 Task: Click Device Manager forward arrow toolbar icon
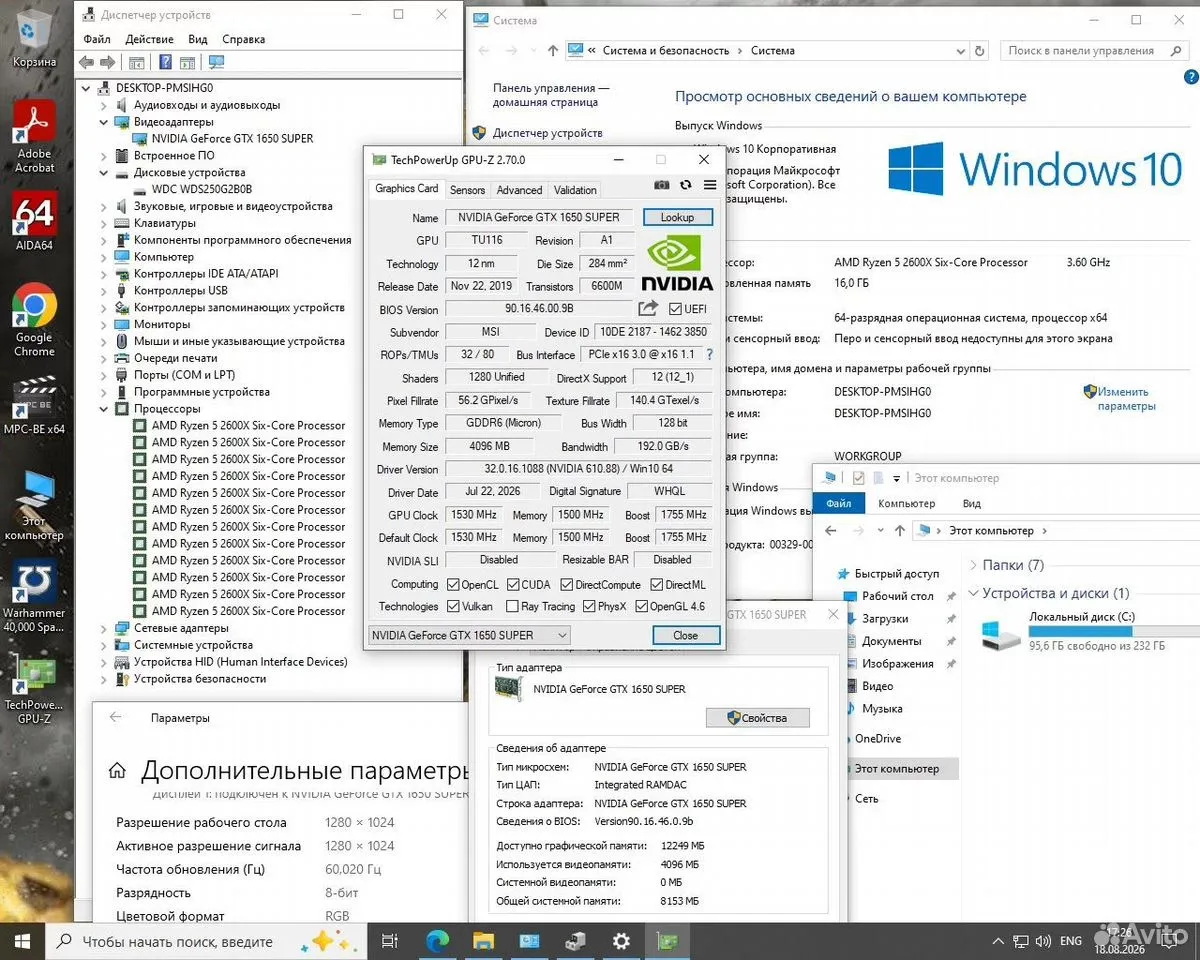(x=107, y=62)
